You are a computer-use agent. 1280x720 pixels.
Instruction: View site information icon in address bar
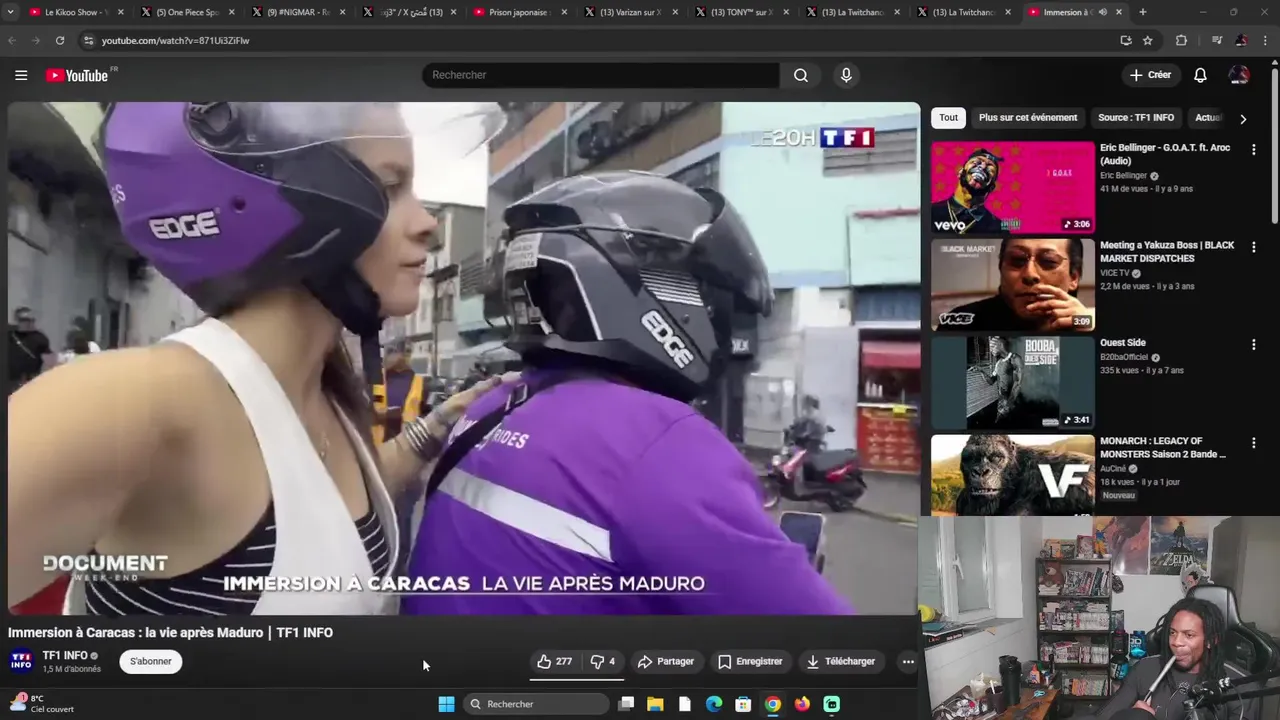point(88,40)
